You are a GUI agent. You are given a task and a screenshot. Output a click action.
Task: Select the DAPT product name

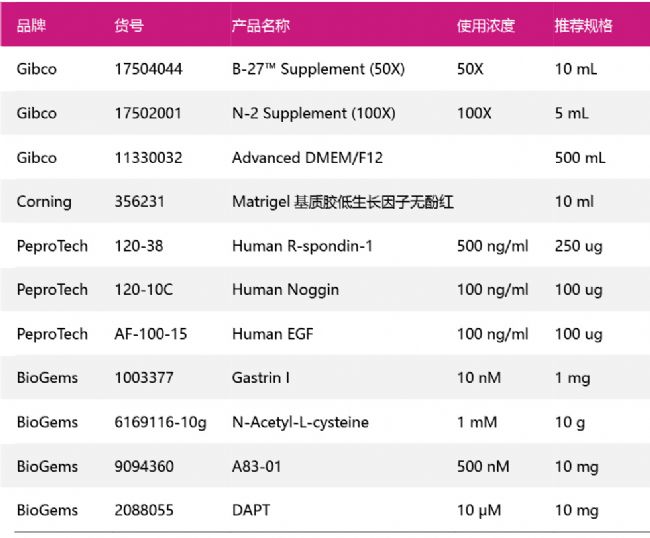click(x=251, y=510)
